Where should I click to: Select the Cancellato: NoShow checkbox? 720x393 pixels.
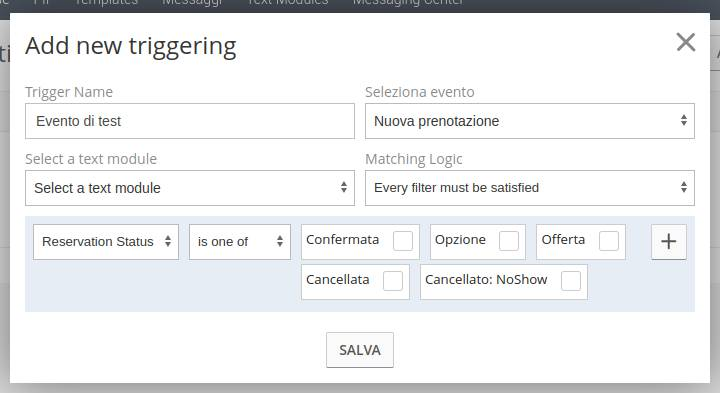571,281
